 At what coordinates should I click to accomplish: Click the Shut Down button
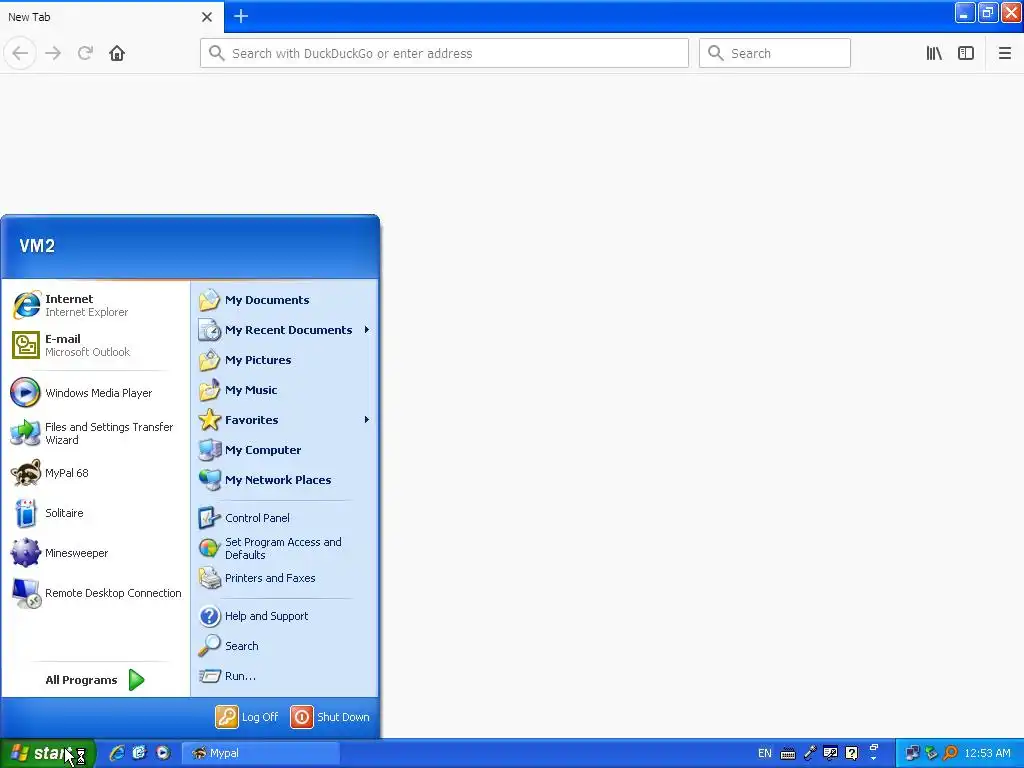[x=330, y=717]
